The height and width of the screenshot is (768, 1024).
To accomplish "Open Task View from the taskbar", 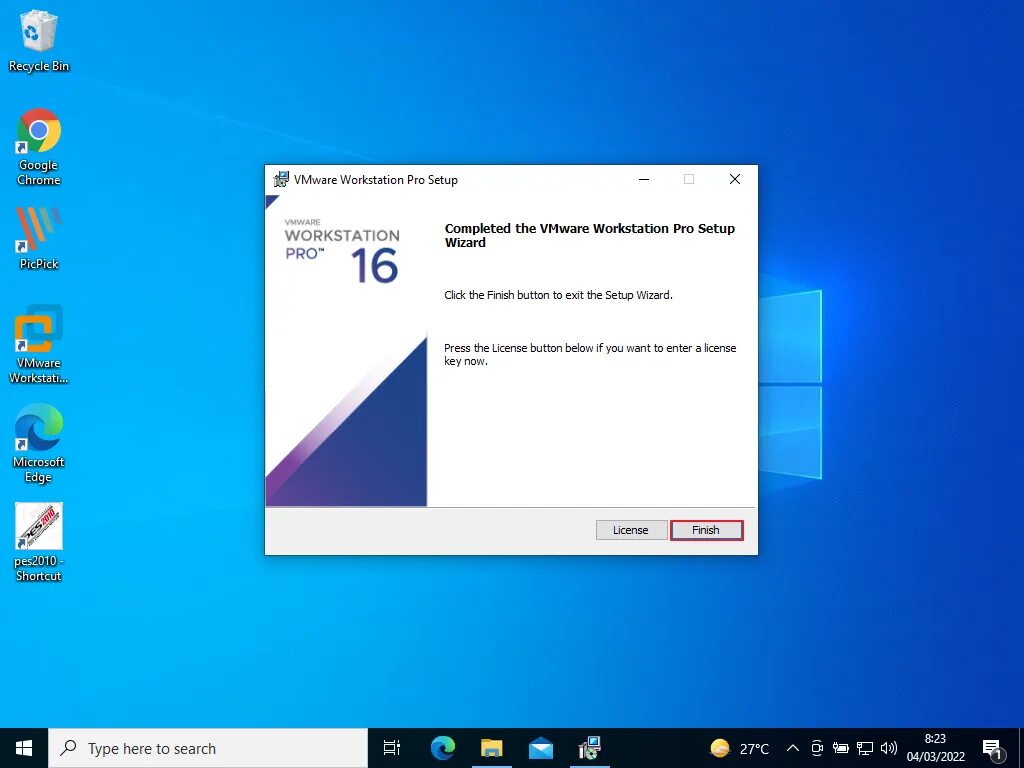I will (392, 748).
